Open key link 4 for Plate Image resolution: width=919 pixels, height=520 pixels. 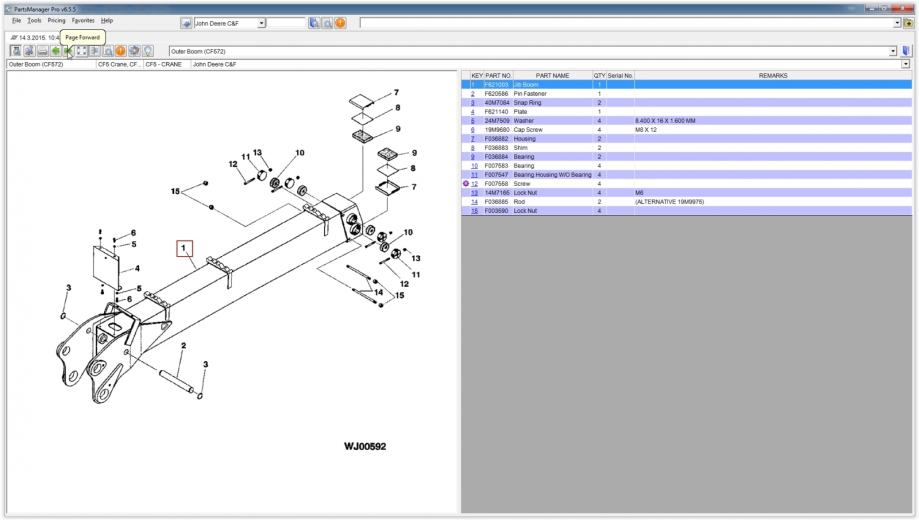[472, 112]
